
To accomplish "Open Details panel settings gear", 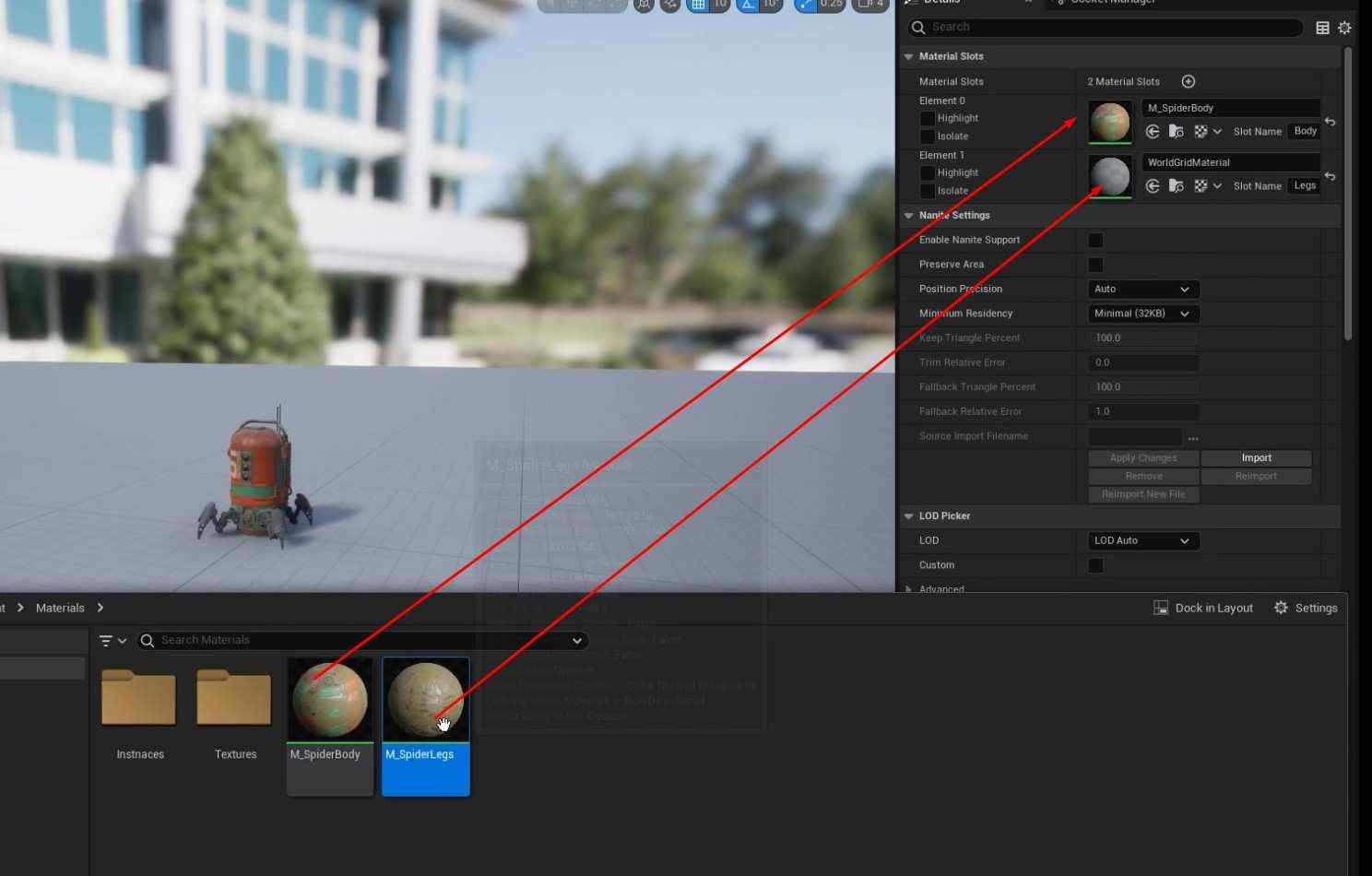I will pos(1344,28).
